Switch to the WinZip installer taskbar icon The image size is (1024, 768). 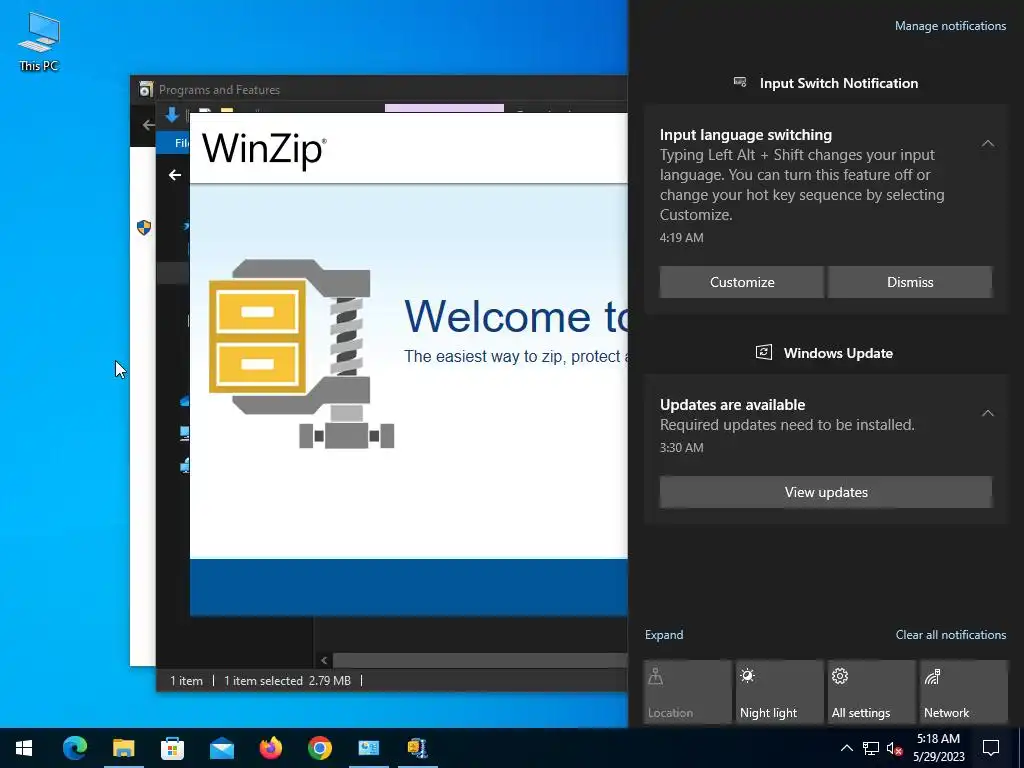417,748
